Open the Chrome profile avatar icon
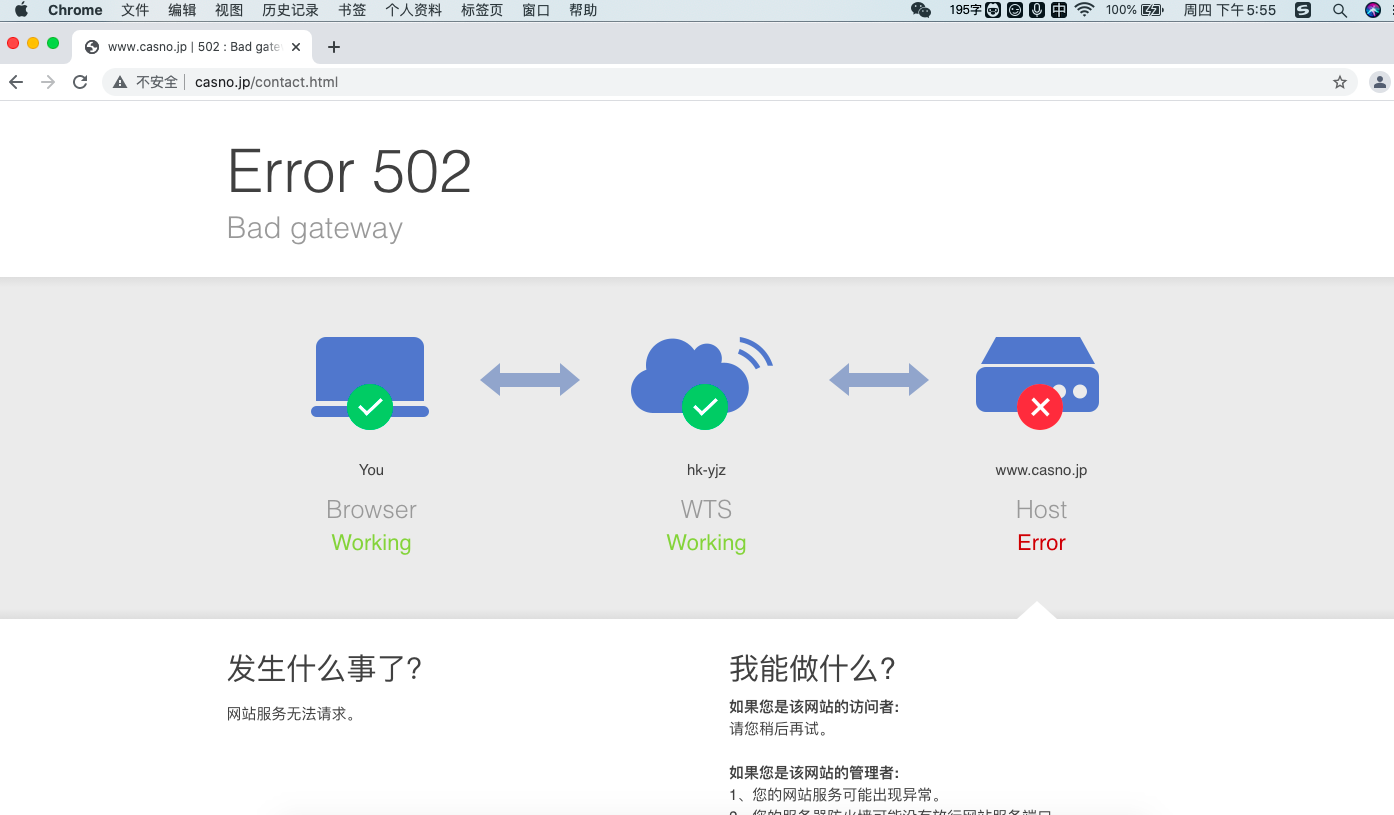The width and height of the screenshot is (1394, 815). coord(1381,81)
